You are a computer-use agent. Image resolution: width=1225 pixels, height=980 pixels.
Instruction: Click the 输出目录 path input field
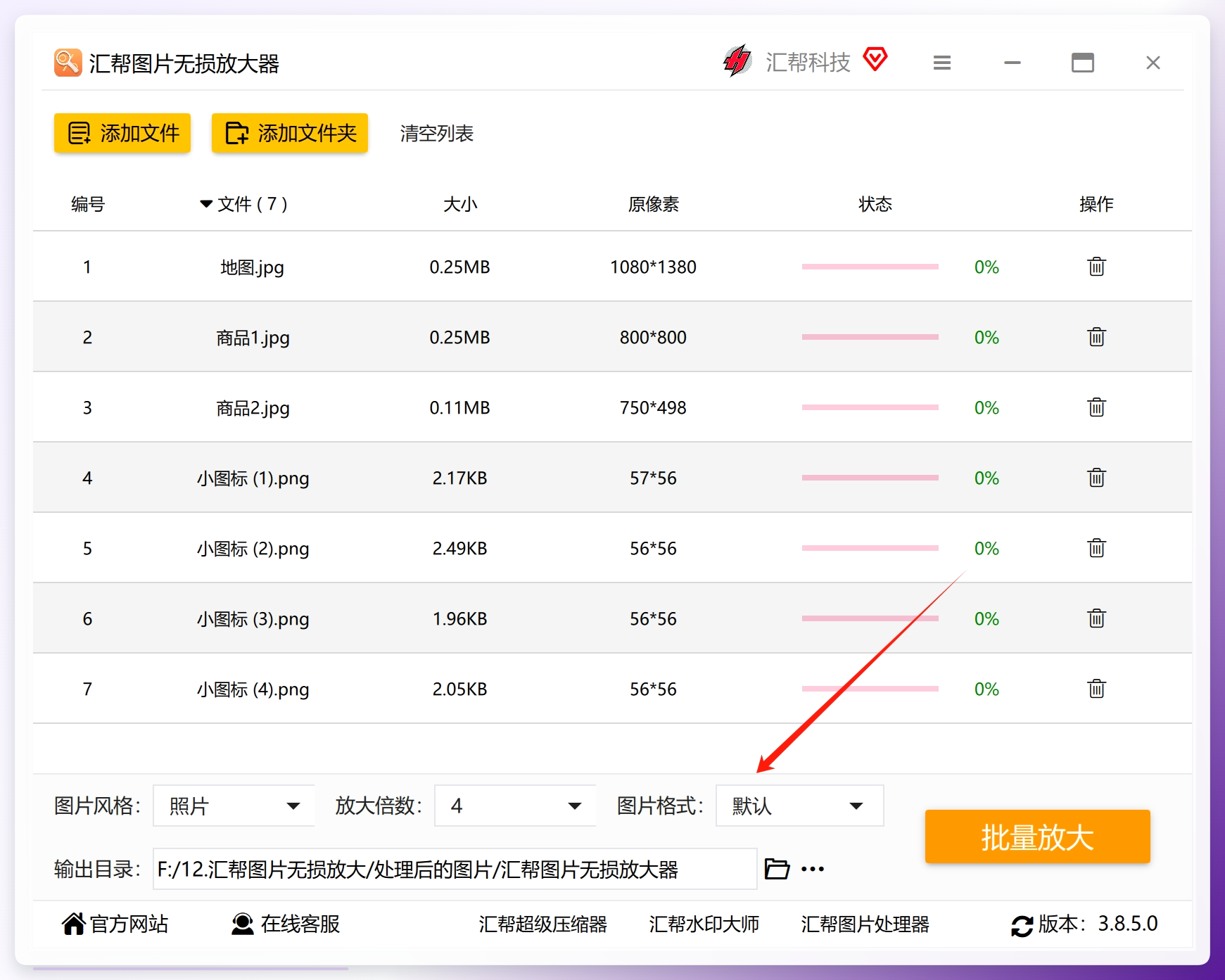tap(455, 869)
